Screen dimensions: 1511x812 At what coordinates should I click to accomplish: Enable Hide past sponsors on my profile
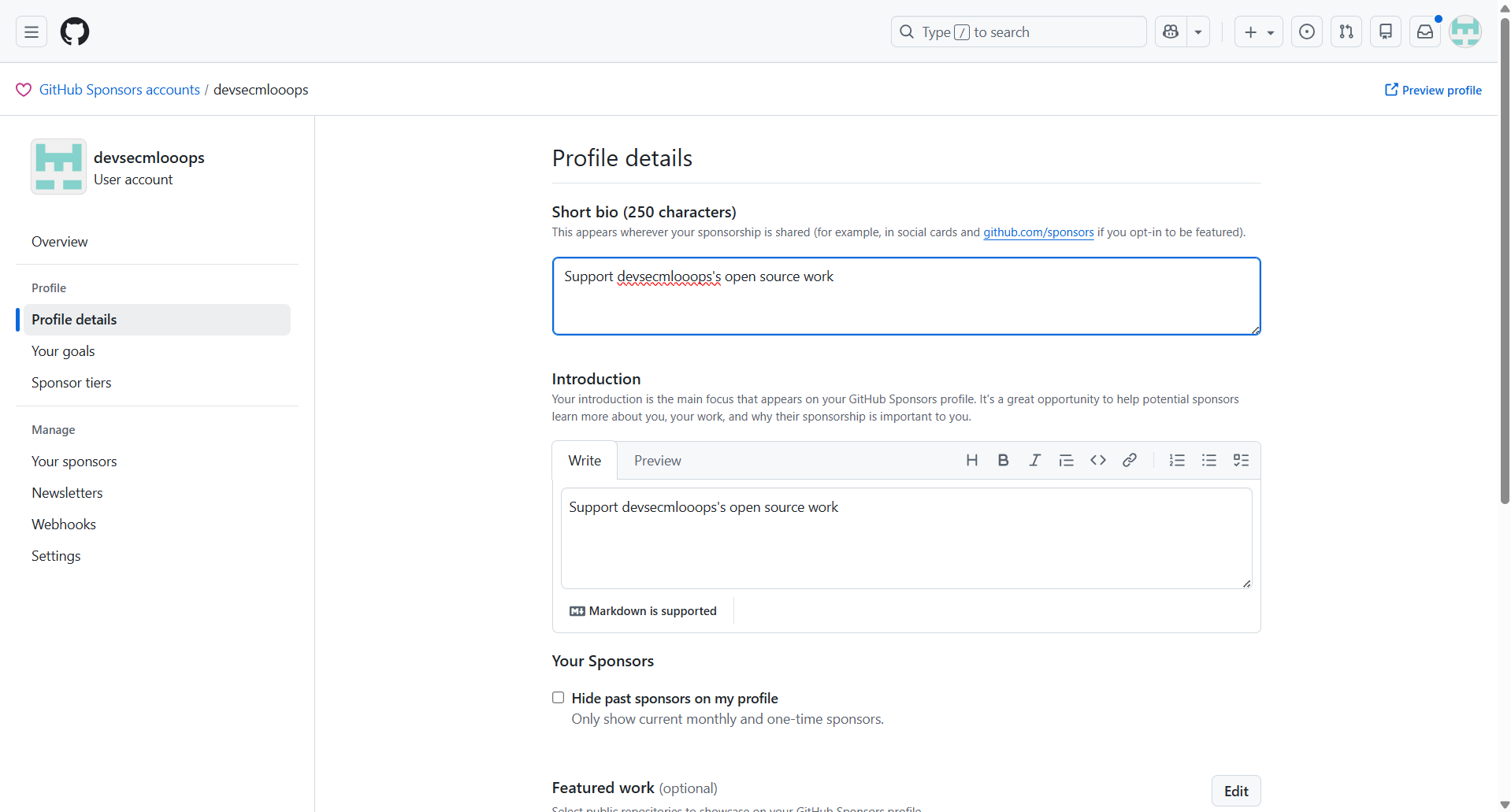[558, 697]
